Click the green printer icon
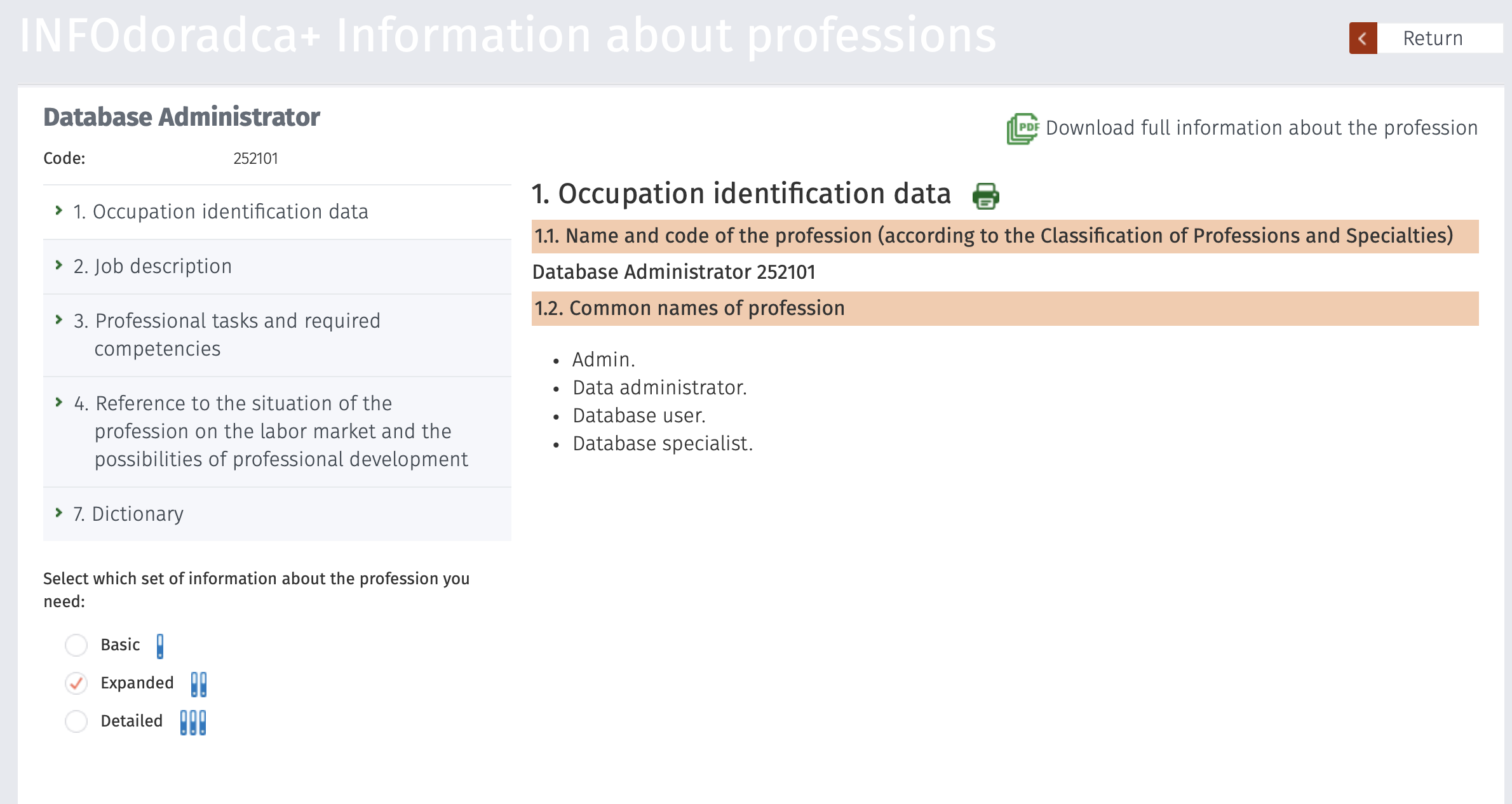 985,196
